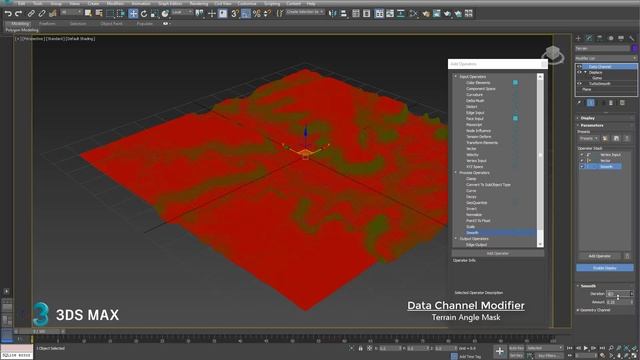Click the Align tool icon

[x=343, y=13]
